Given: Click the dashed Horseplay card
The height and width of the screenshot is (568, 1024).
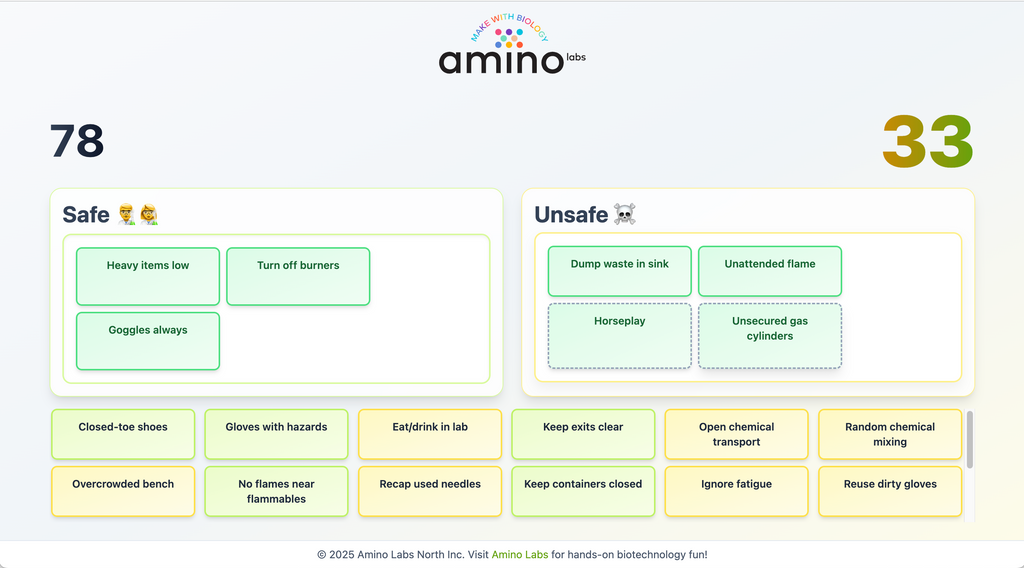Looking at the screenshot, I should pos(619,336).
